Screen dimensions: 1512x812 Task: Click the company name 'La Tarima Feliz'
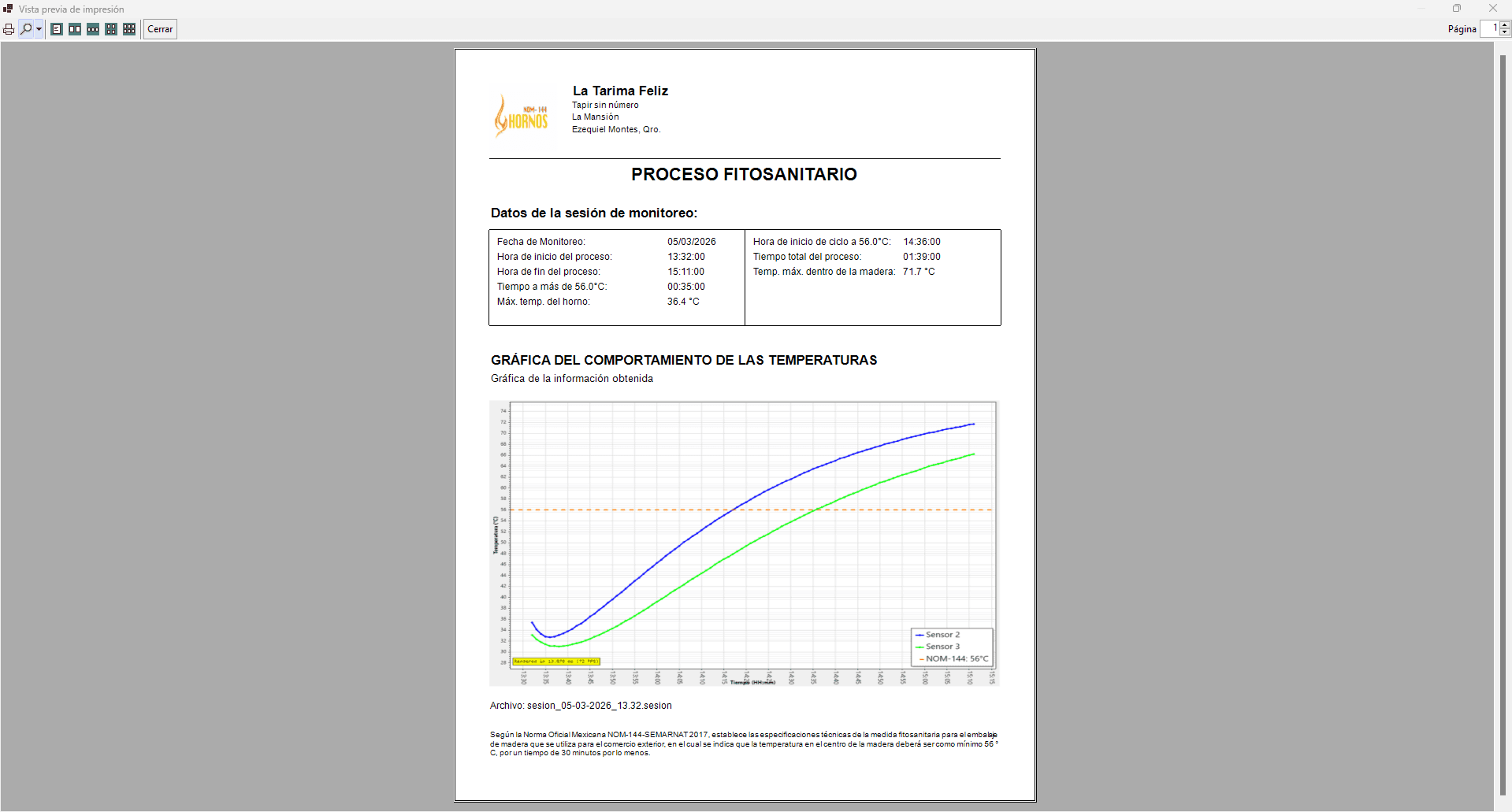[620, 91]
